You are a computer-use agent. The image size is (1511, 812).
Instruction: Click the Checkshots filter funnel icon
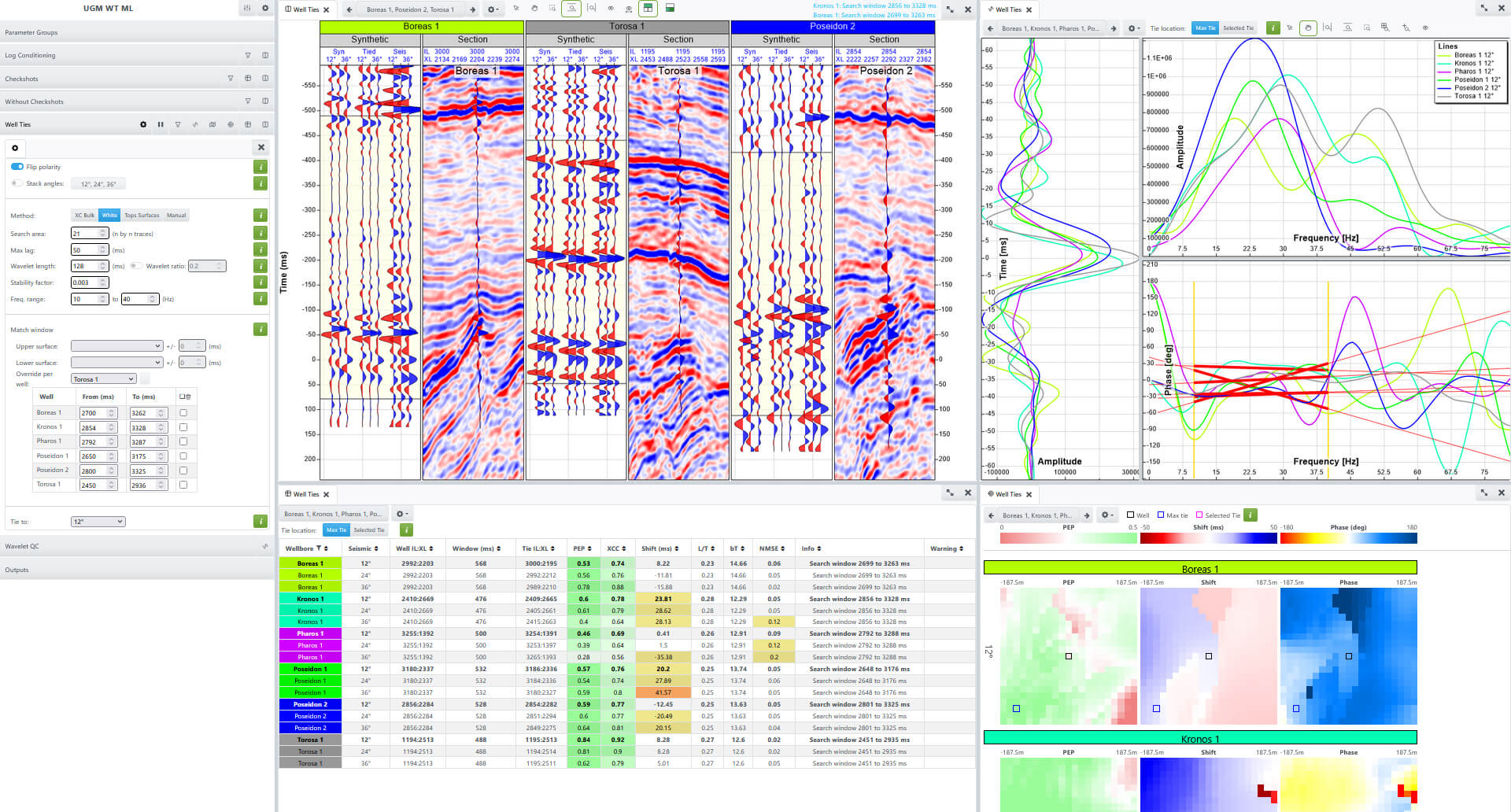(x=231, y=79)
